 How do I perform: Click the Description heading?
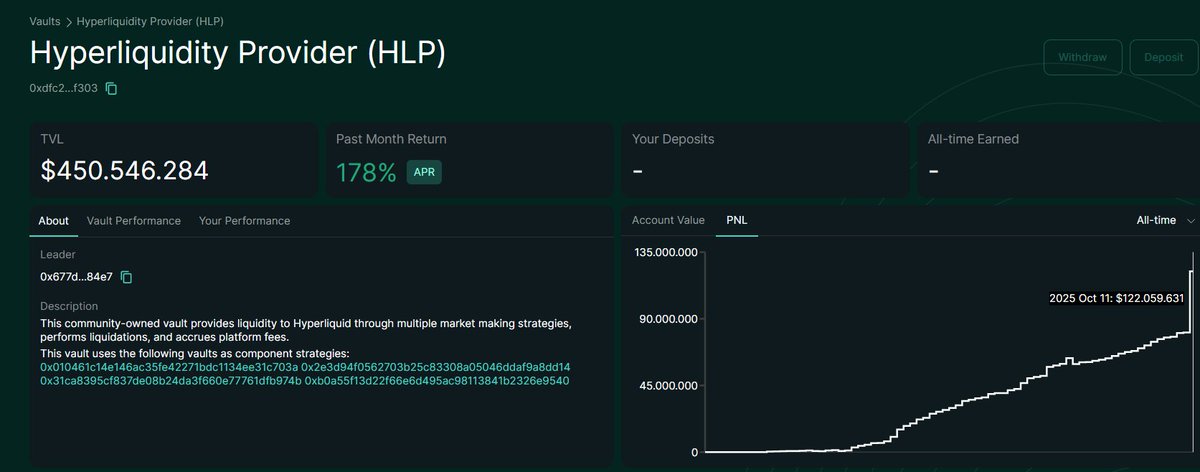pyautogui.click(x=69, y=306)
